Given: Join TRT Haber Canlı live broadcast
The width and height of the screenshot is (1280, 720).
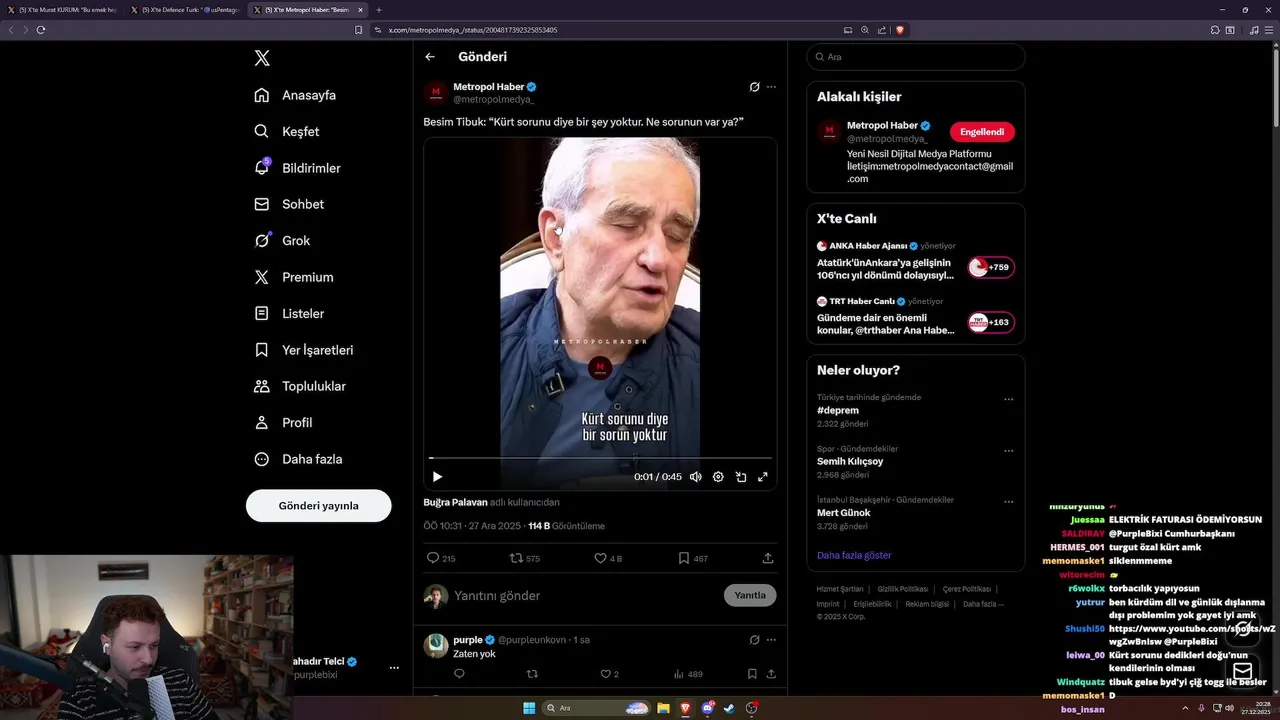Looking at the screenshot, I should pos(991,322).
